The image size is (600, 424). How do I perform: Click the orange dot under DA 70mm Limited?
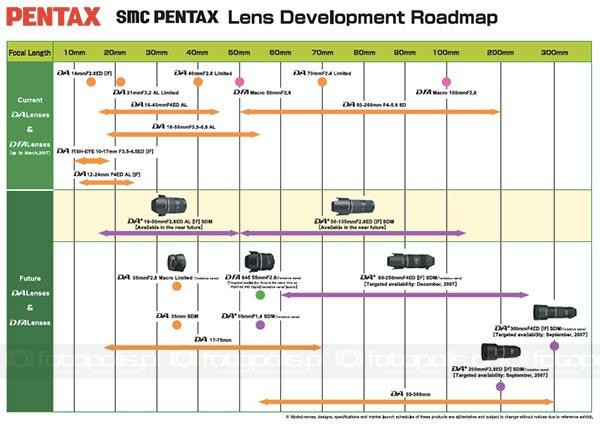(x=322, y=82)
